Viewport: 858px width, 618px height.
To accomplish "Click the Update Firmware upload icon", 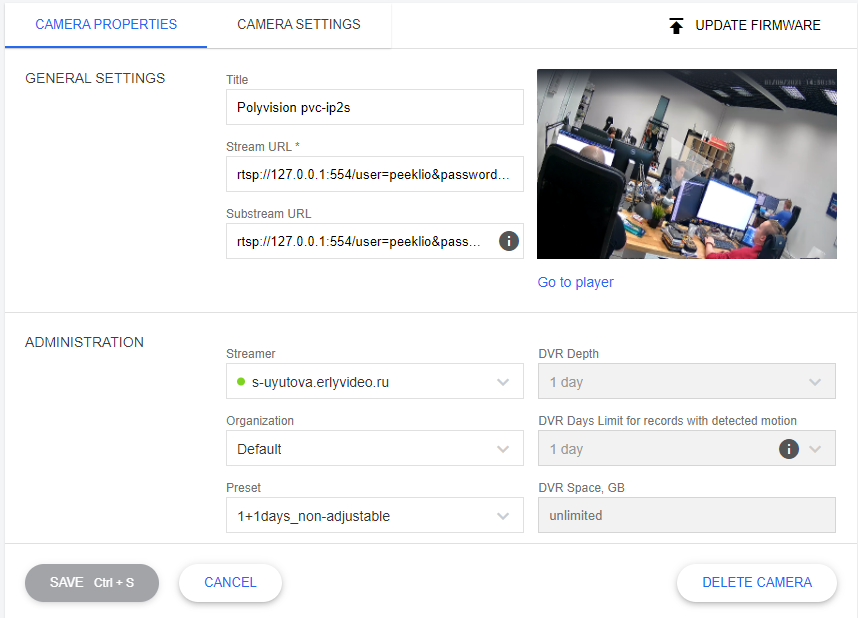I will point(676,25).
